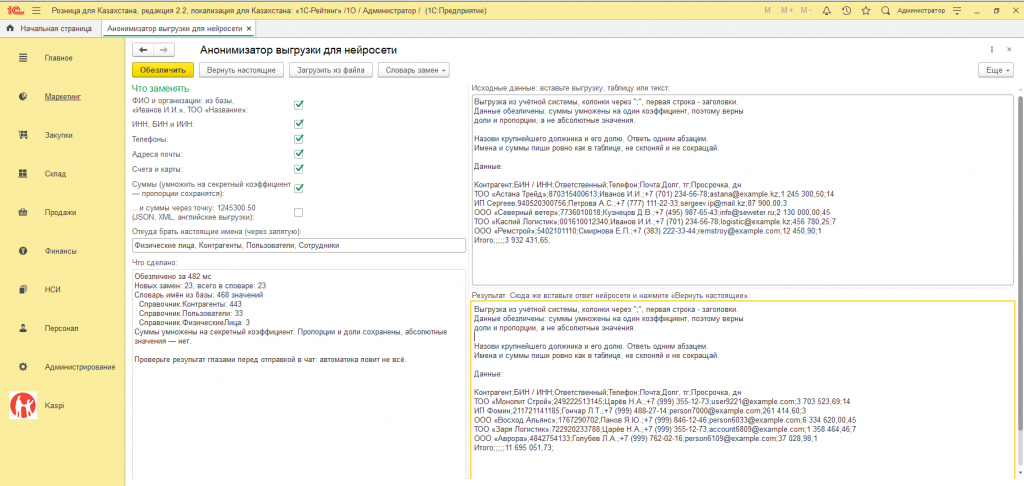Toggle Адреса почты checkbox
Screen dimensions: 1024x486
(x=299, y=154)
